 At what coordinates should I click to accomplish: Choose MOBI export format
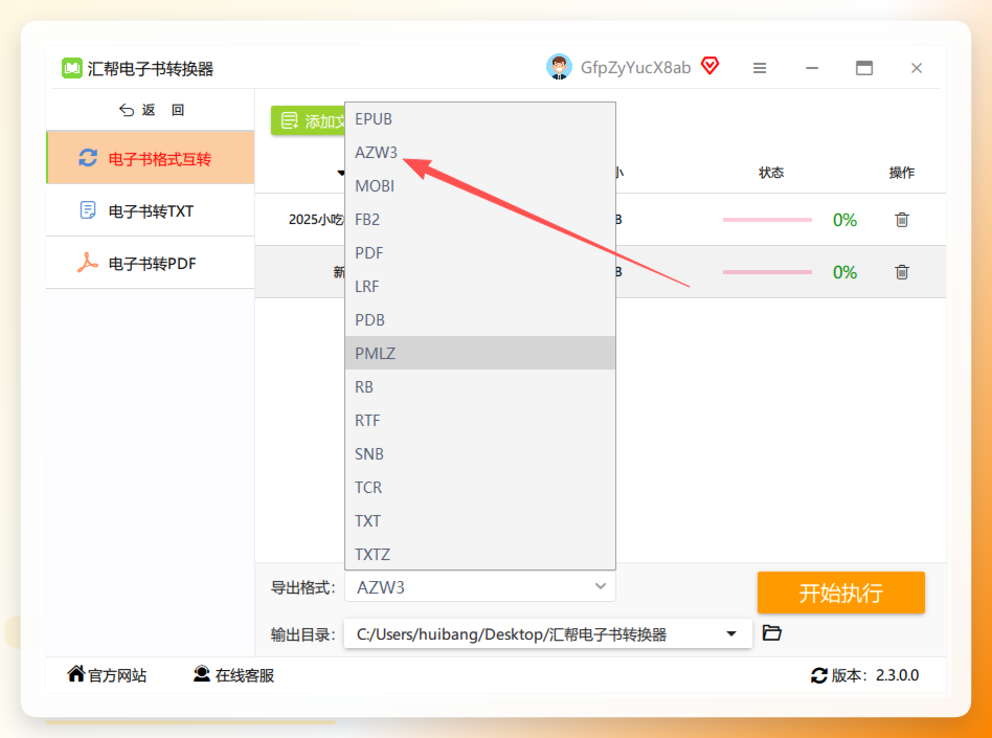(x=480, y=186)
